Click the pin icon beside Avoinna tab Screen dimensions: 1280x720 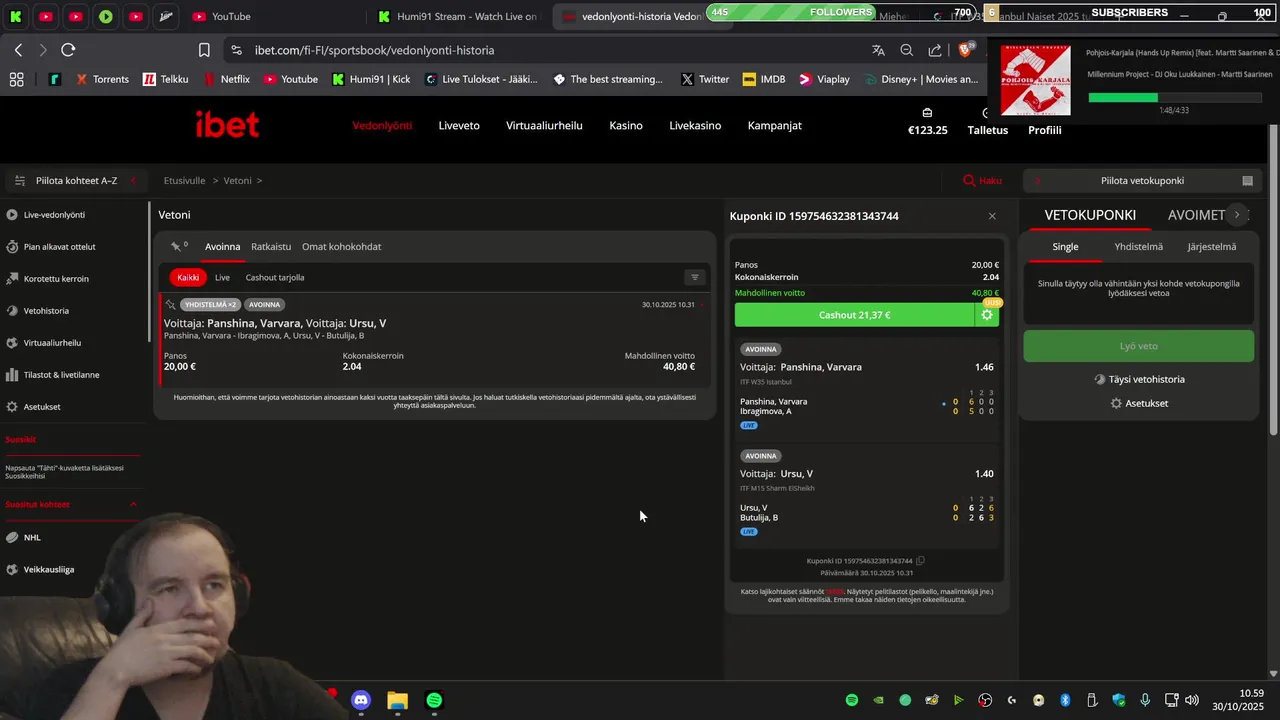[x=178, y=246]
